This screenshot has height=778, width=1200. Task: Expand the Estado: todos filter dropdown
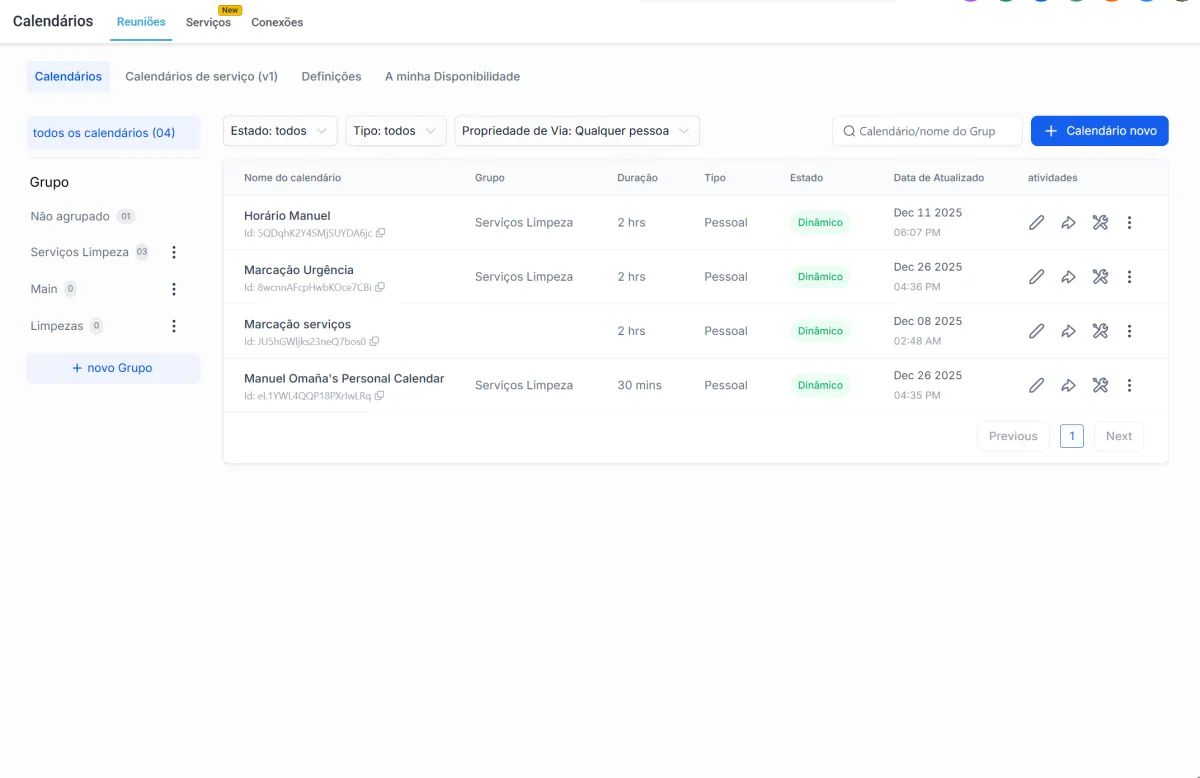[x=280, y=131]
